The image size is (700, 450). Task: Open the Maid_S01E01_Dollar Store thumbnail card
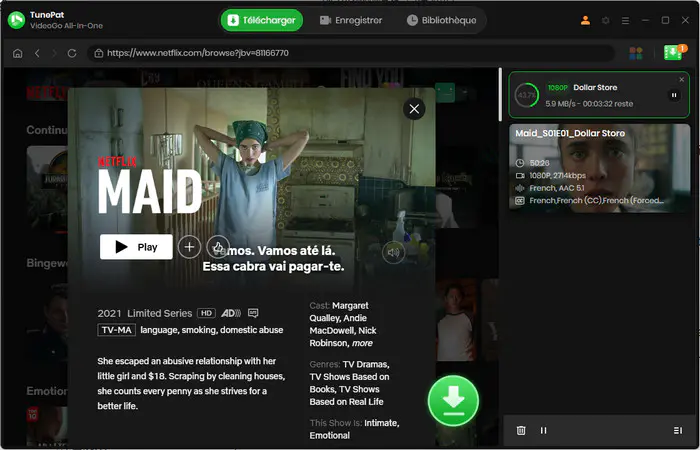click(600, 168)
